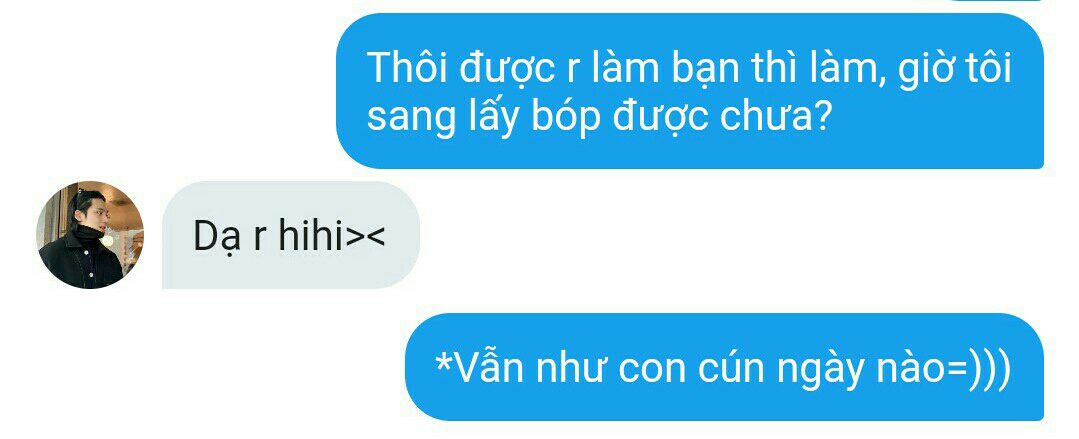
Task: Click the person in black coat thumbnail
Action: (x=89, y=235)
